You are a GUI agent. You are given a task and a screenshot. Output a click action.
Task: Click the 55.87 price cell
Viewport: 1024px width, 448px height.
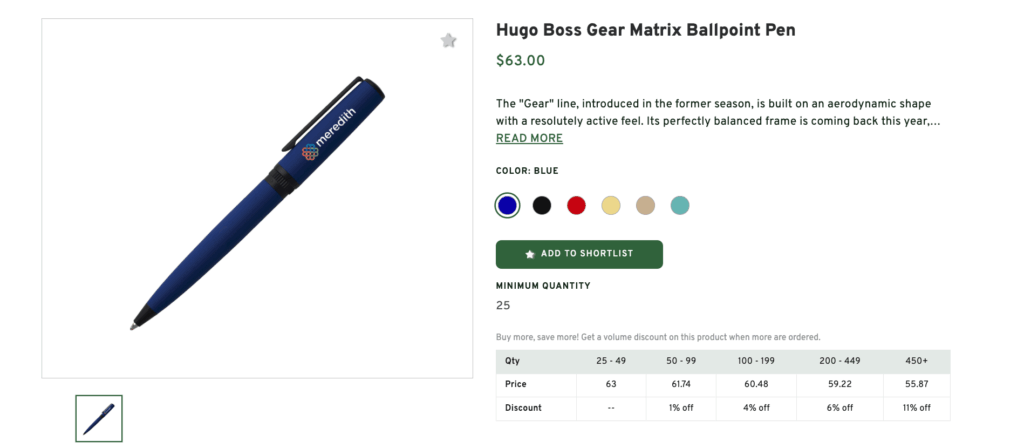pos(916,384)
